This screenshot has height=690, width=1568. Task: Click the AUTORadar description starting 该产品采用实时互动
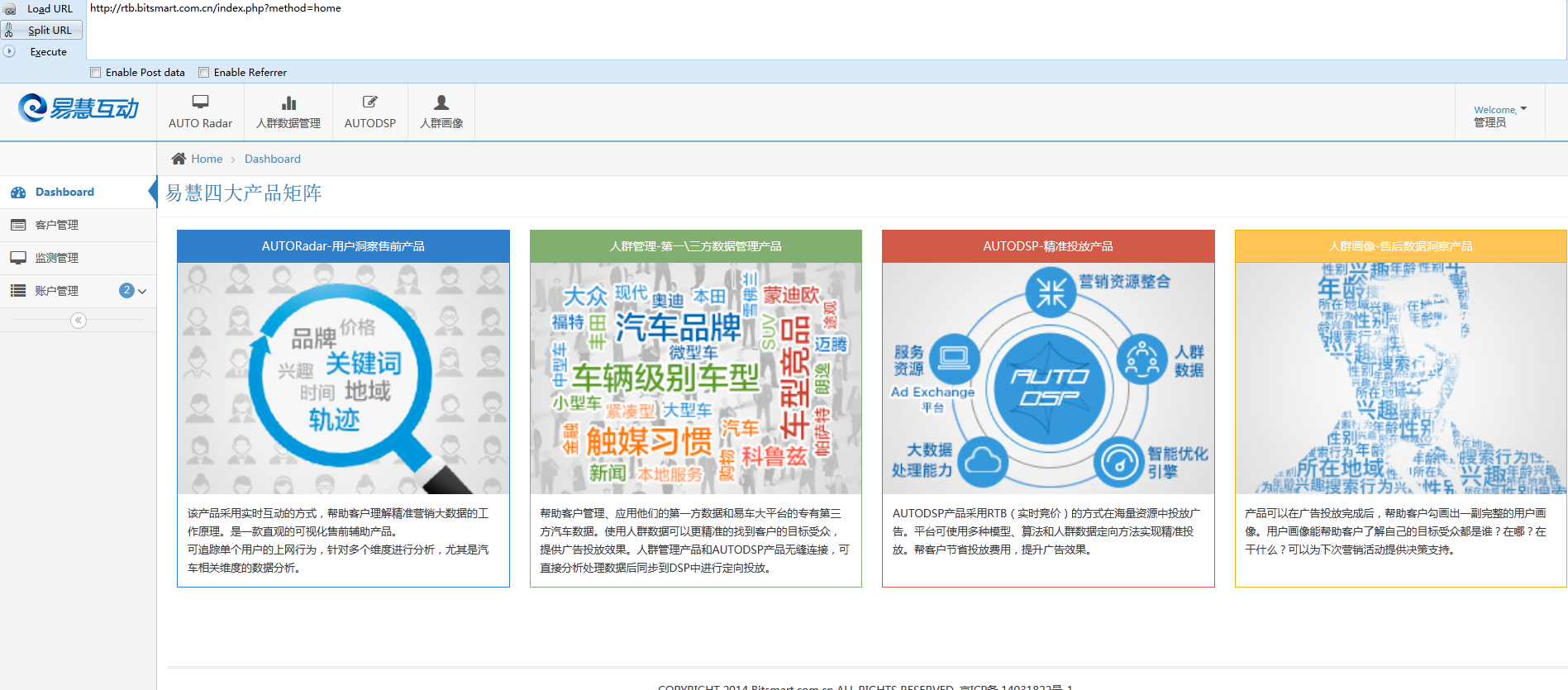click(x=338, y=540)
